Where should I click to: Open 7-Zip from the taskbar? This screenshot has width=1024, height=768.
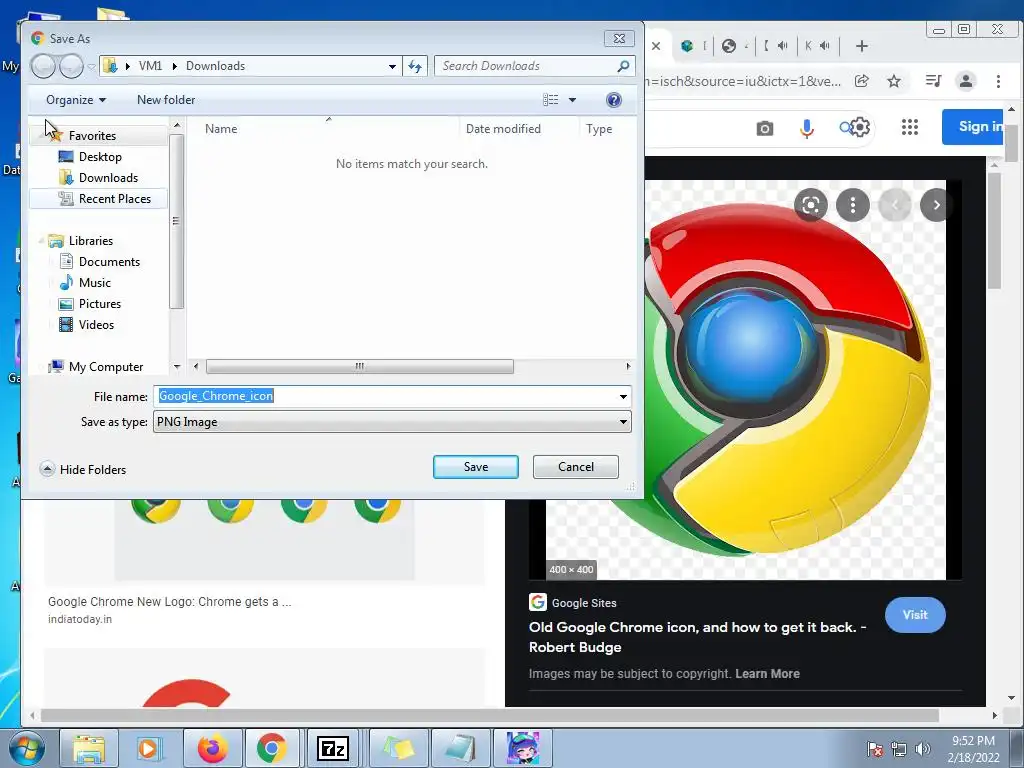pyautogui.click(x=332, y=748)
